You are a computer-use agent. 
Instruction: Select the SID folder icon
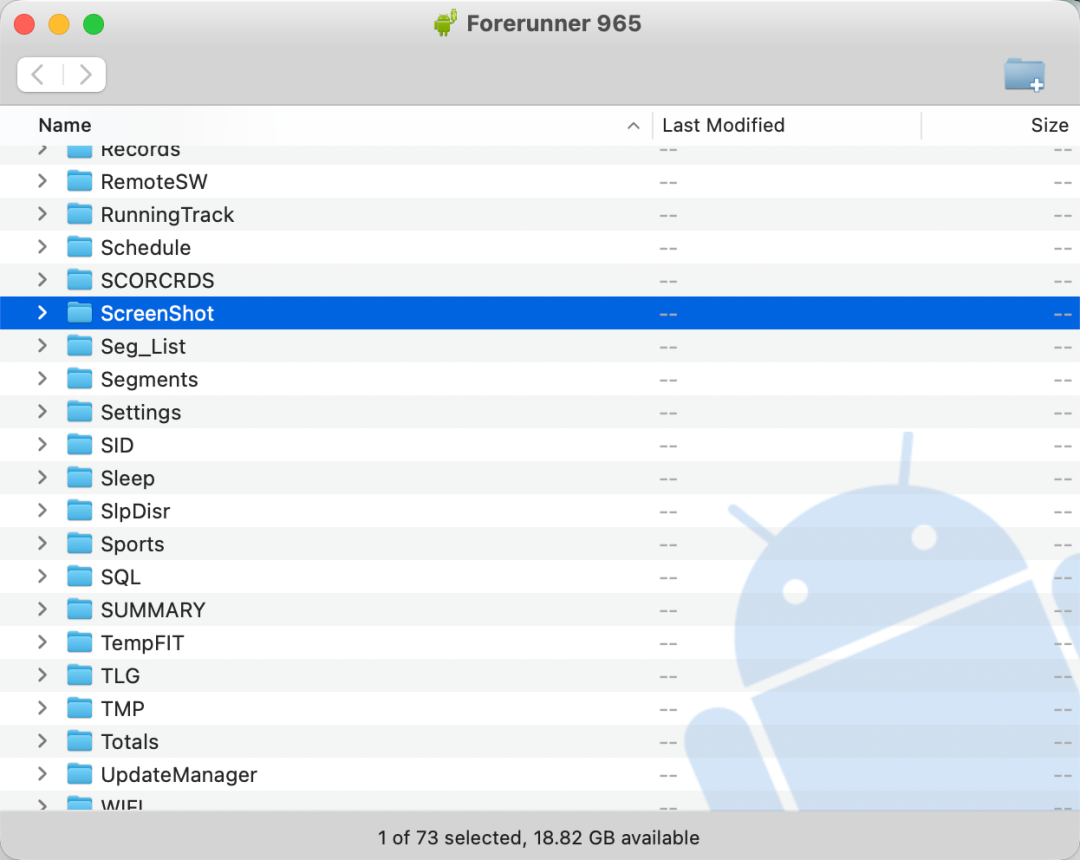(x=80, y=445)
